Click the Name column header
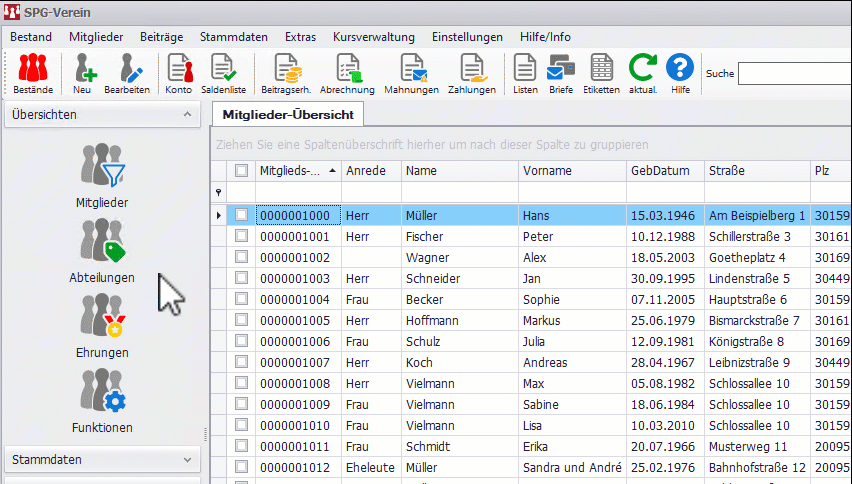This screenshot has width=852, height=484. click(421, 171)
